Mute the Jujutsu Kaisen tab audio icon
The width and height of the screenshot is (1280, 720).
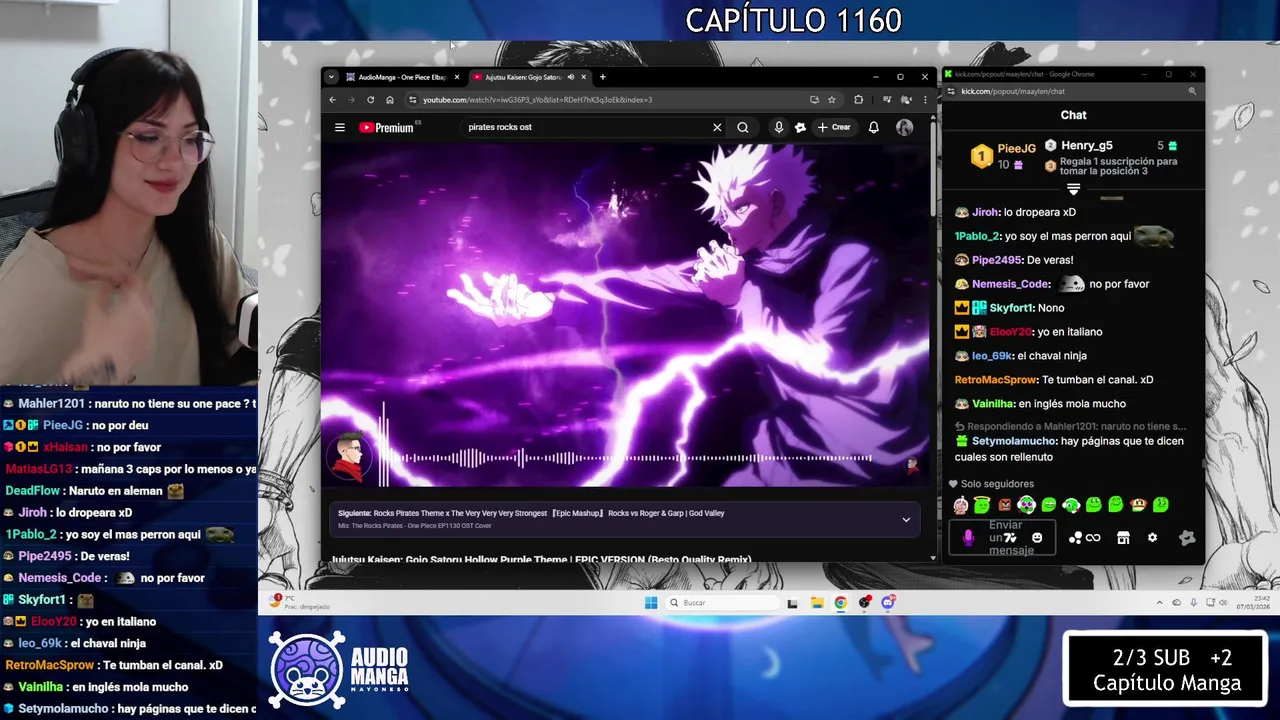pyautogui.click(x=571, y=77)
